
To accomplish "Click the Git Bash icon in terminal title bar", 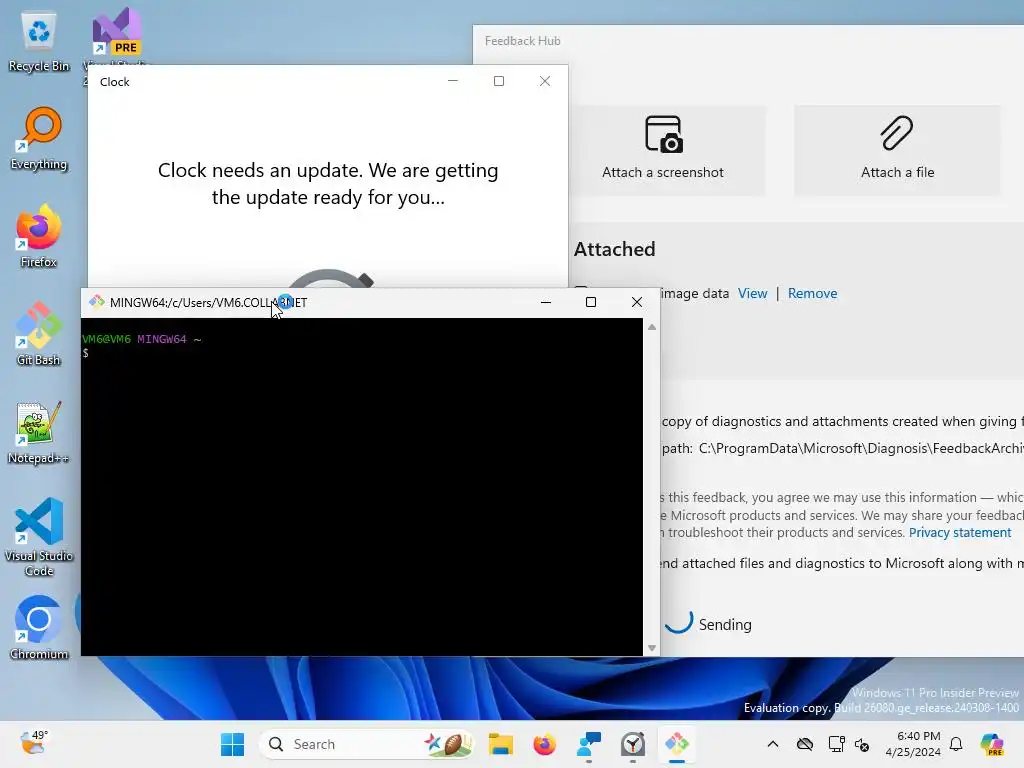I will click(x=97, y=302).
